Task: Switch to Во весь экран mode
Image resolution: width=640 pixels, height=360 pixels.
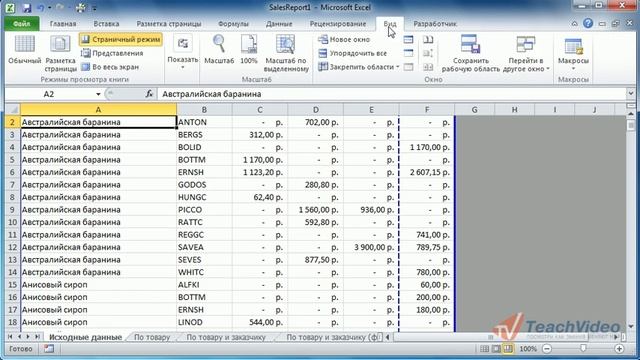Action: tap(110, 67)
